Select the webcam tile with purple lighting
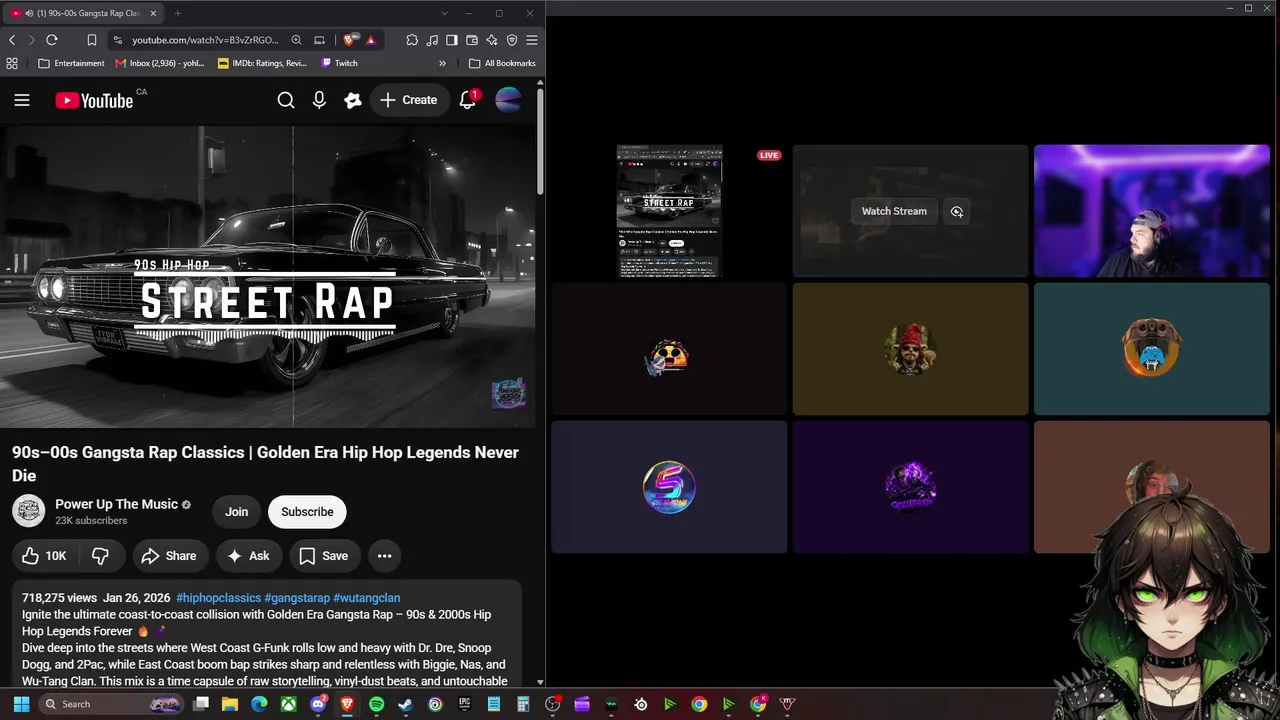The height and width of the screenshot is (720, 1280). click(1152, 211)
